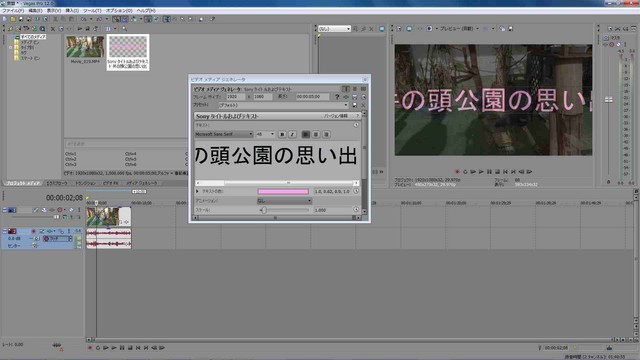Click the New project toolbar icon
Image resolution: width=640 pixels, height=360 pixels.
point(5,19)
